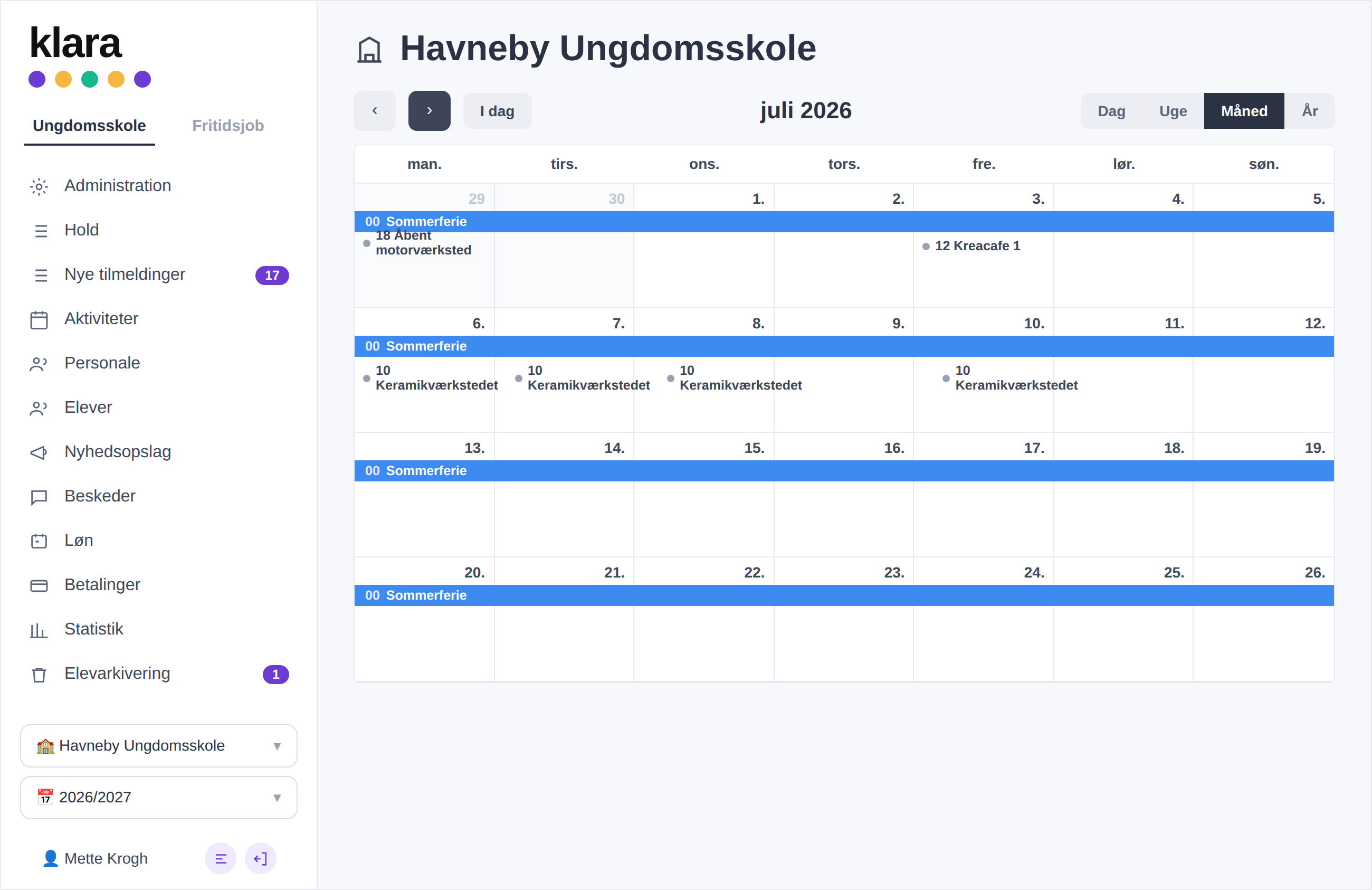The width and height of the screenshot is (1372, 890).
Task: Switch the calendar to Uge view
Action: click(1173, 111)
